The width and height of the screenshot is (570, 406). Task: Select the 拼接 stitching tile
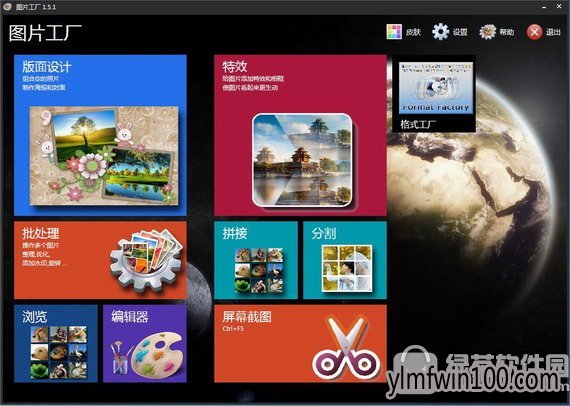click(x=256, y=260)
